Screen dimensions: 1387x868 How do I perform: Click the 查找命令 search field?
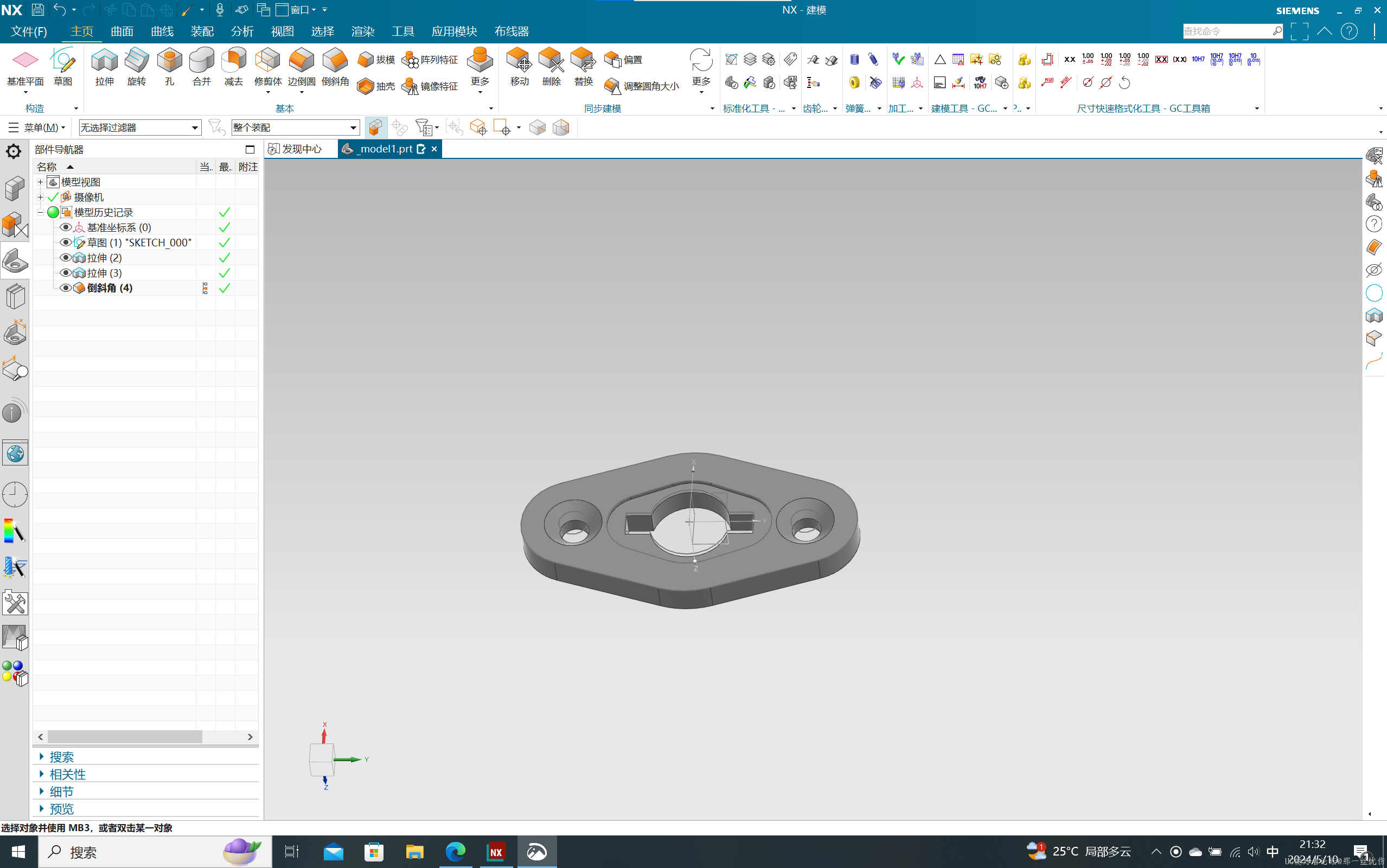[1227, 31]
